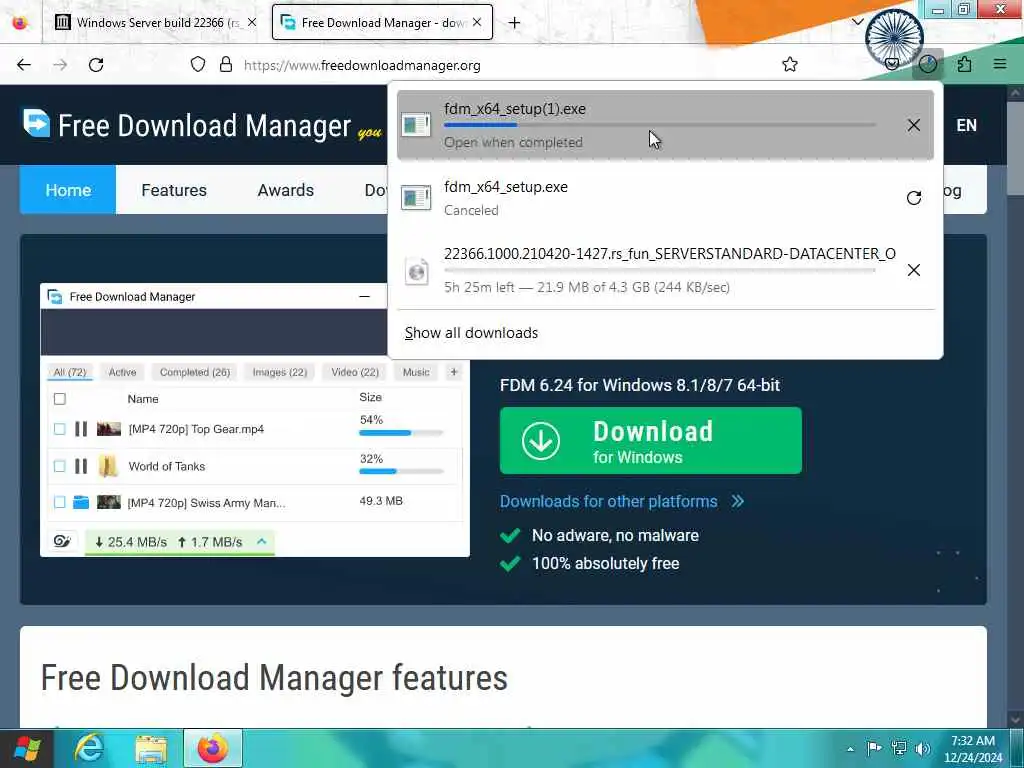The image size is (1024, 768).
Task: Pause the World of Tanks download
Action: pos(81,466)
